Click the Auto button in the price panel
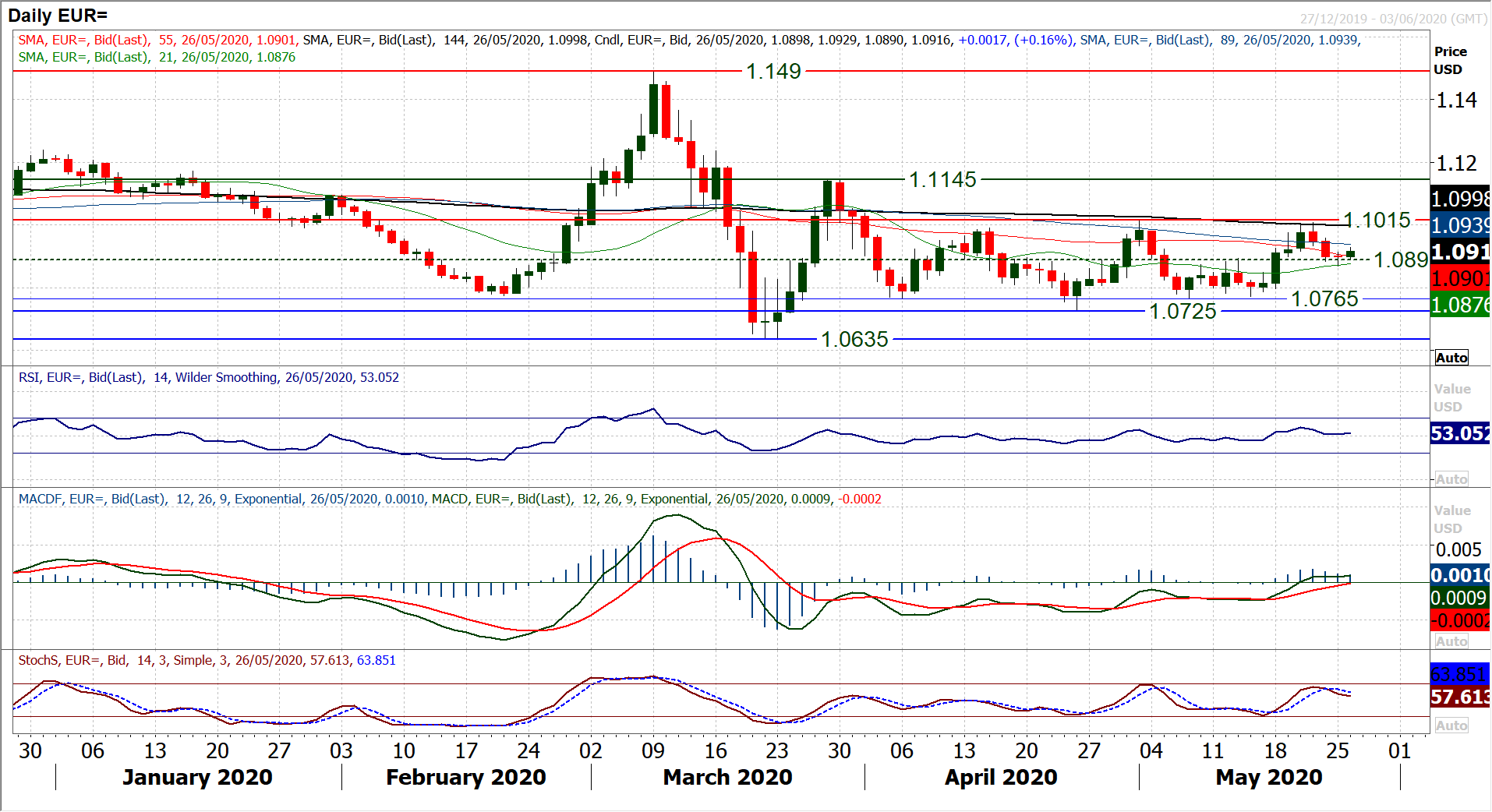Viewport: 1492px width, 812px height. [x=1451, y=358]
